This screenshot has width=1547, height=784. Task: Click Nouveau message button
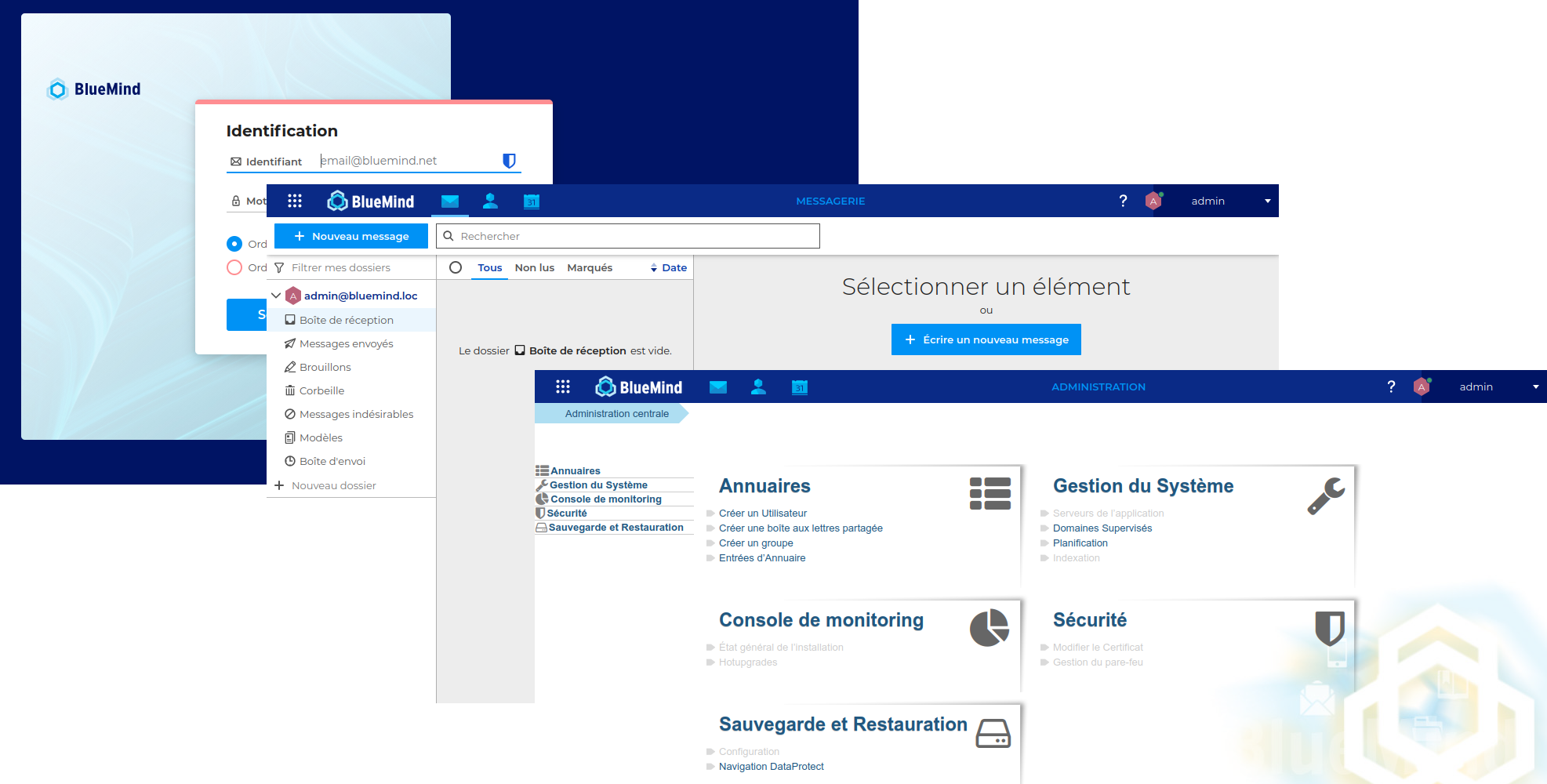click(x=351, y=236)
